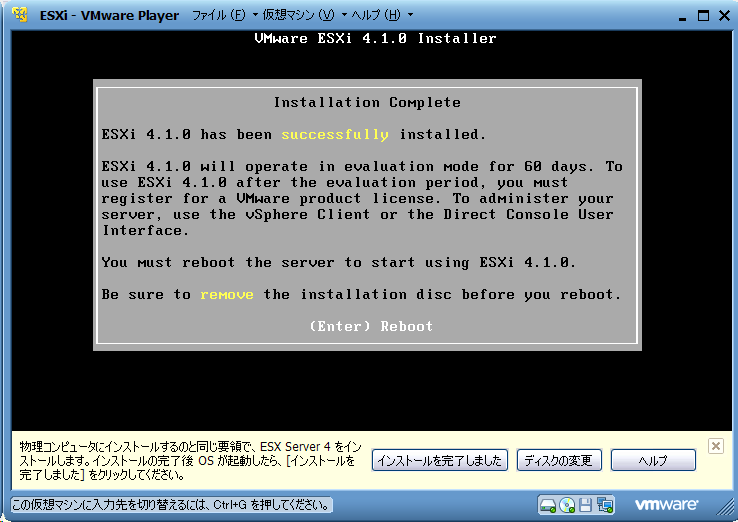The image size is (738, 522).
Task: Click the ヘルプ button in hint bar
Action: [x=653, y=460]
